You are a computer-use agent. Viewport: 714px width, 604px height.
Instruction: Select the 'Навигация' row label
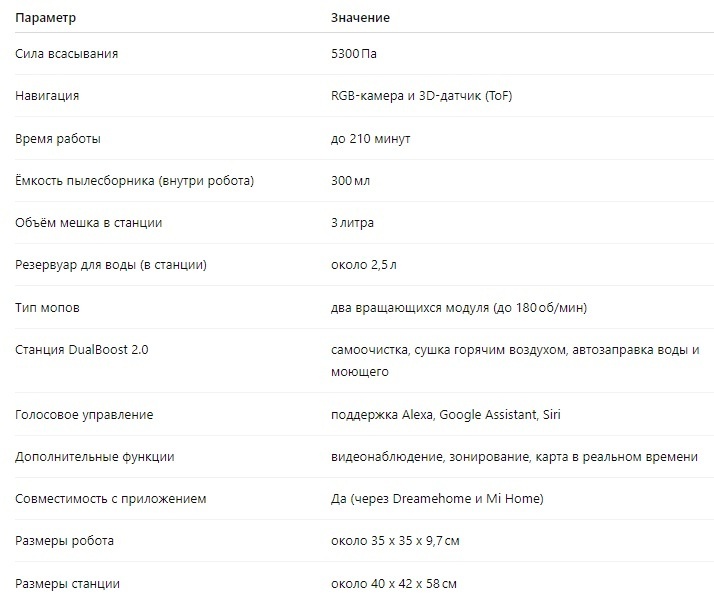[x=47, y=96]
